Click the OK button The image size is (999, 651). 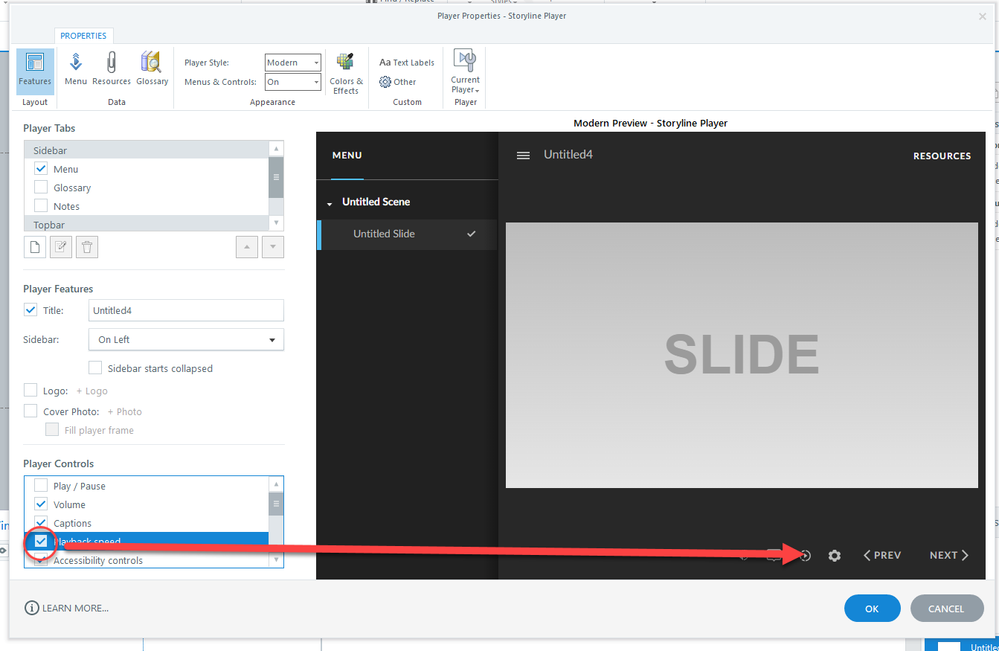[872, 608]
